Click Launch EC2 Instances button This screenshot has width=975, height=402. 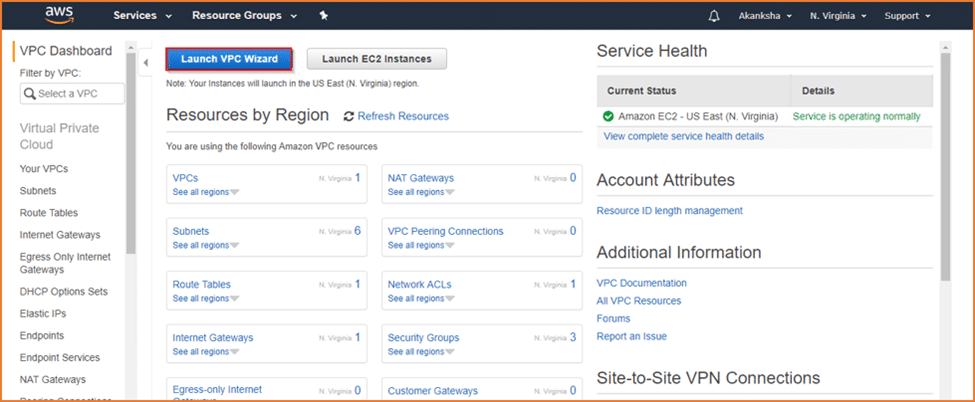(x=377, y=59)
